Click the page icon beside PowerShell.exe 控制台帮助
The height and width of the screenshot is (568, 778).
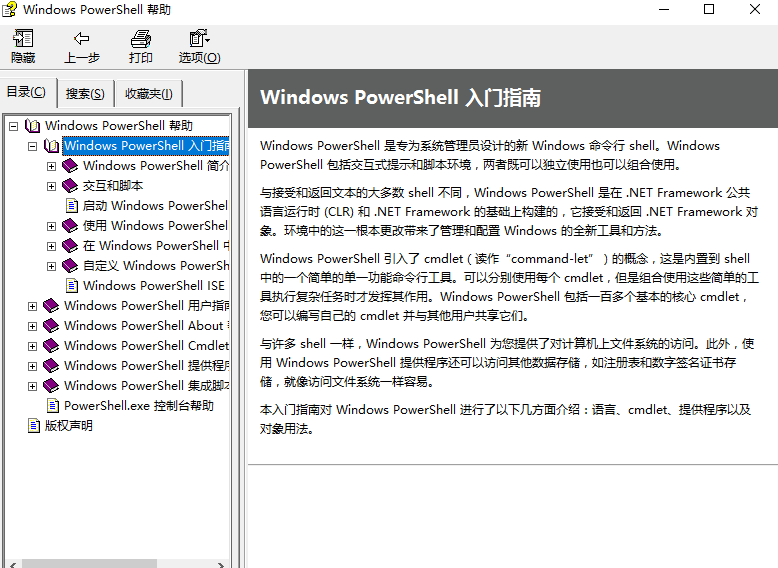point(52,406)
